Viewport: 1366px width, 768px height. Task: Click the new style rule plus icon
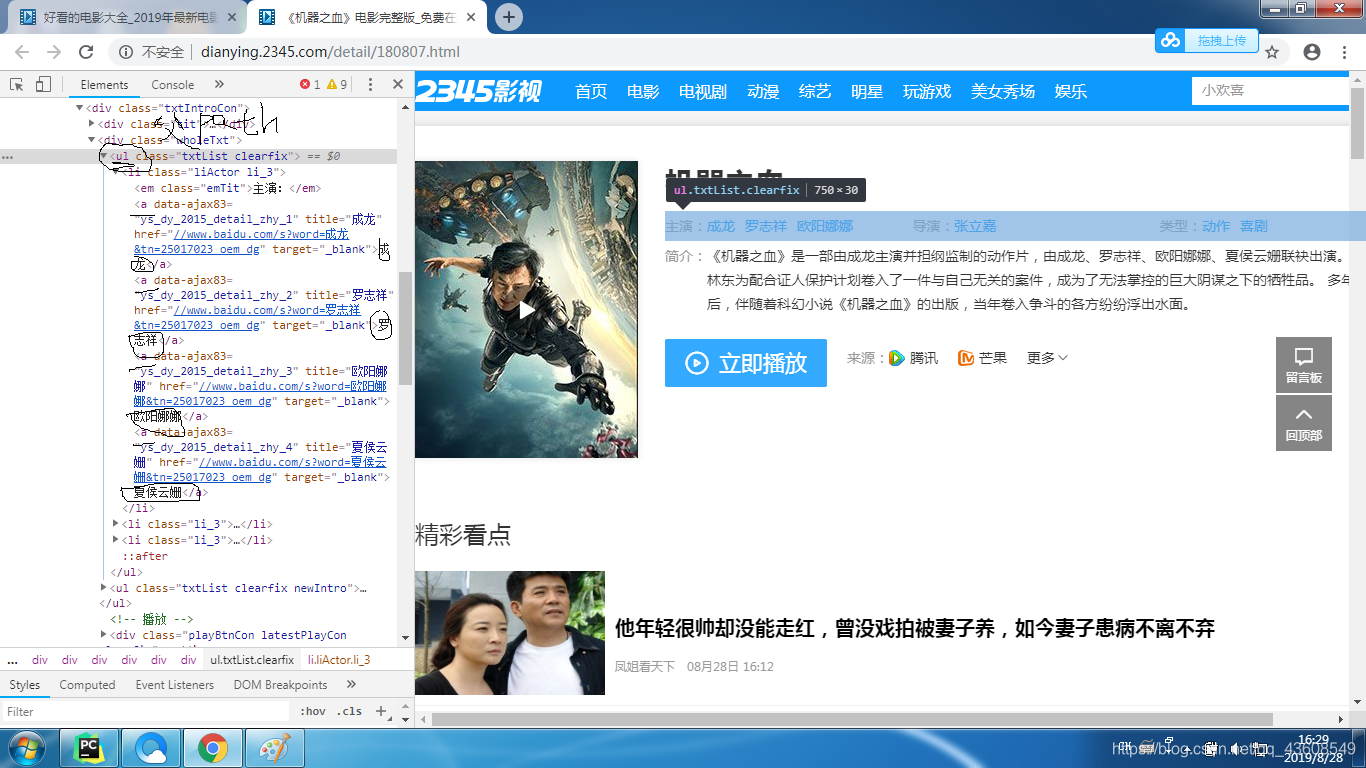point(380,712)
